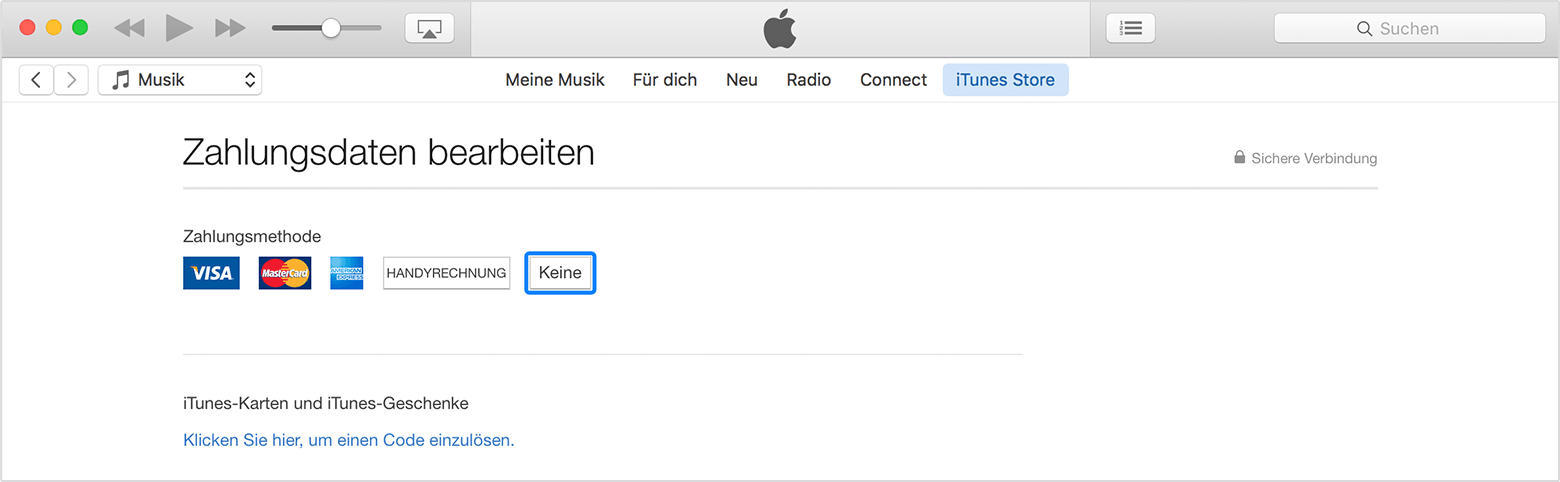Screen dimensions: 1560x482
Task: Switch to the Meine Musik tab
Action: [x=555, y=80]
